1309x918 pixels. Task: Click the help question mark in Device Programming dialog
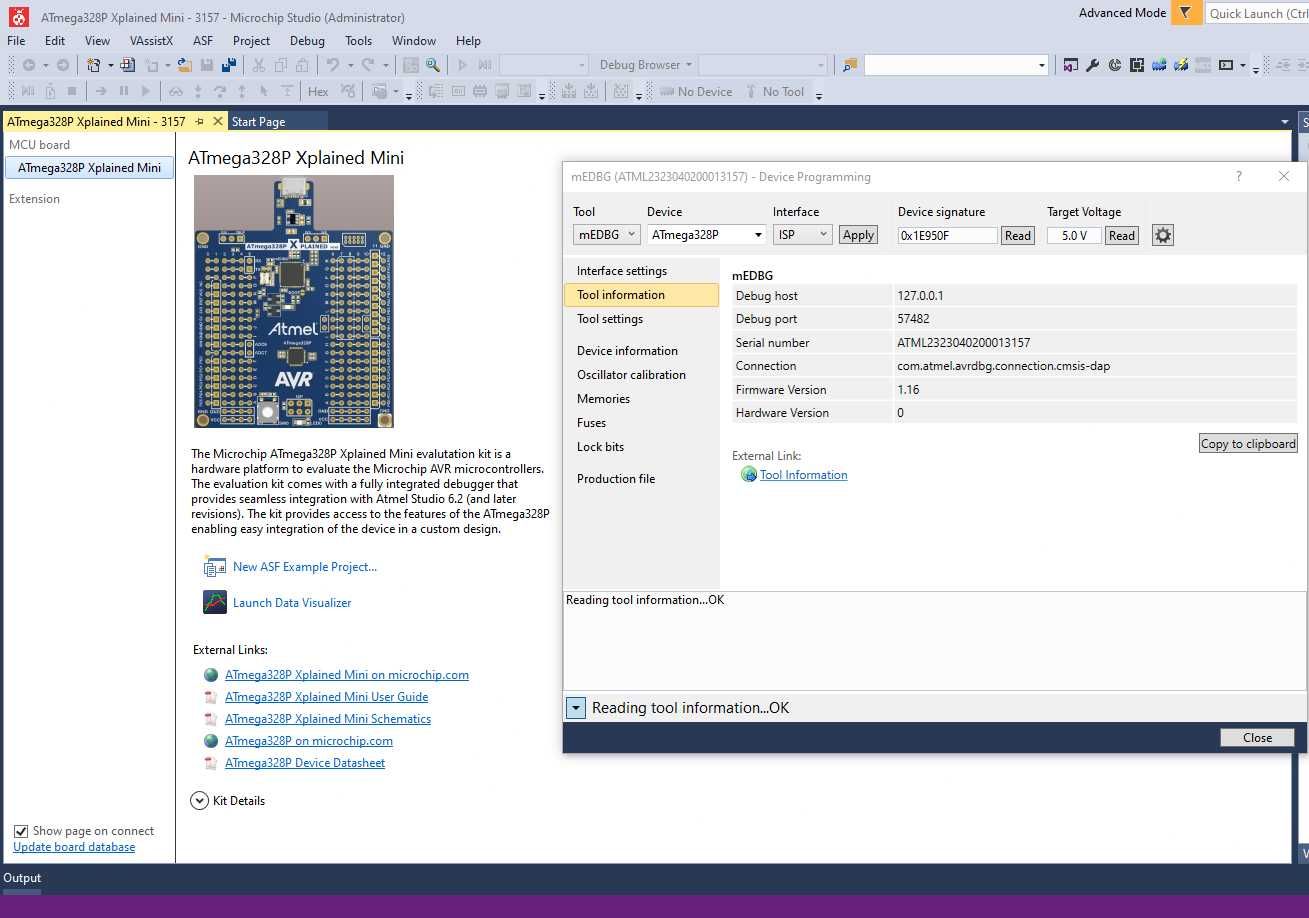(1239, 176)
